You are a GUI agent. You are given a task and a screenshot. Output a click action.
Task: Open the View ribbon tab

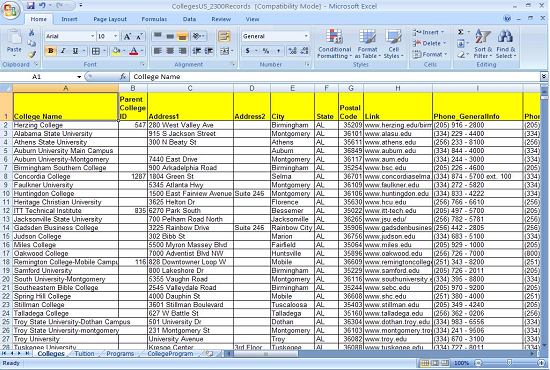(252, 19)
